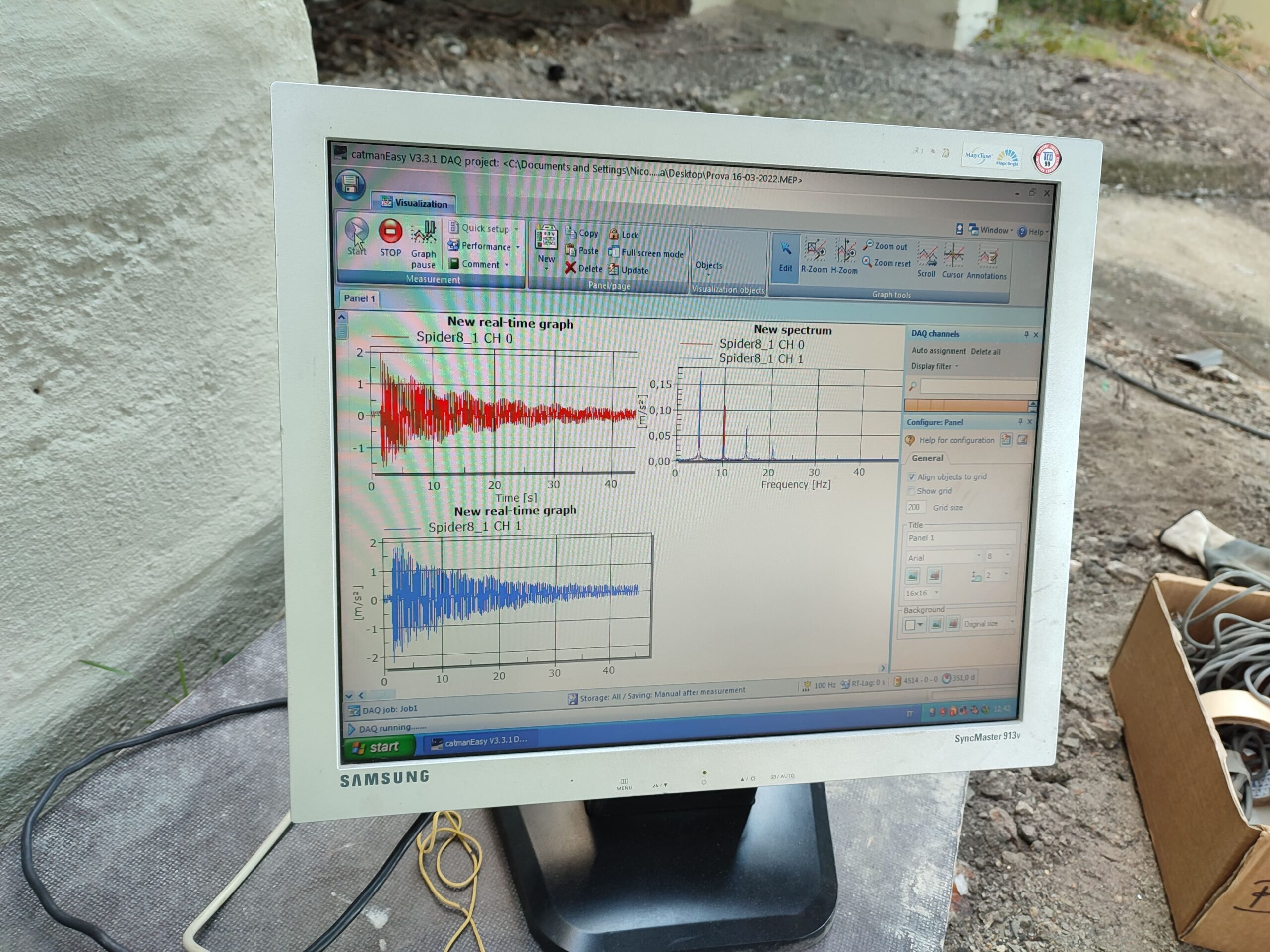Select the General configuration tab

927,458
